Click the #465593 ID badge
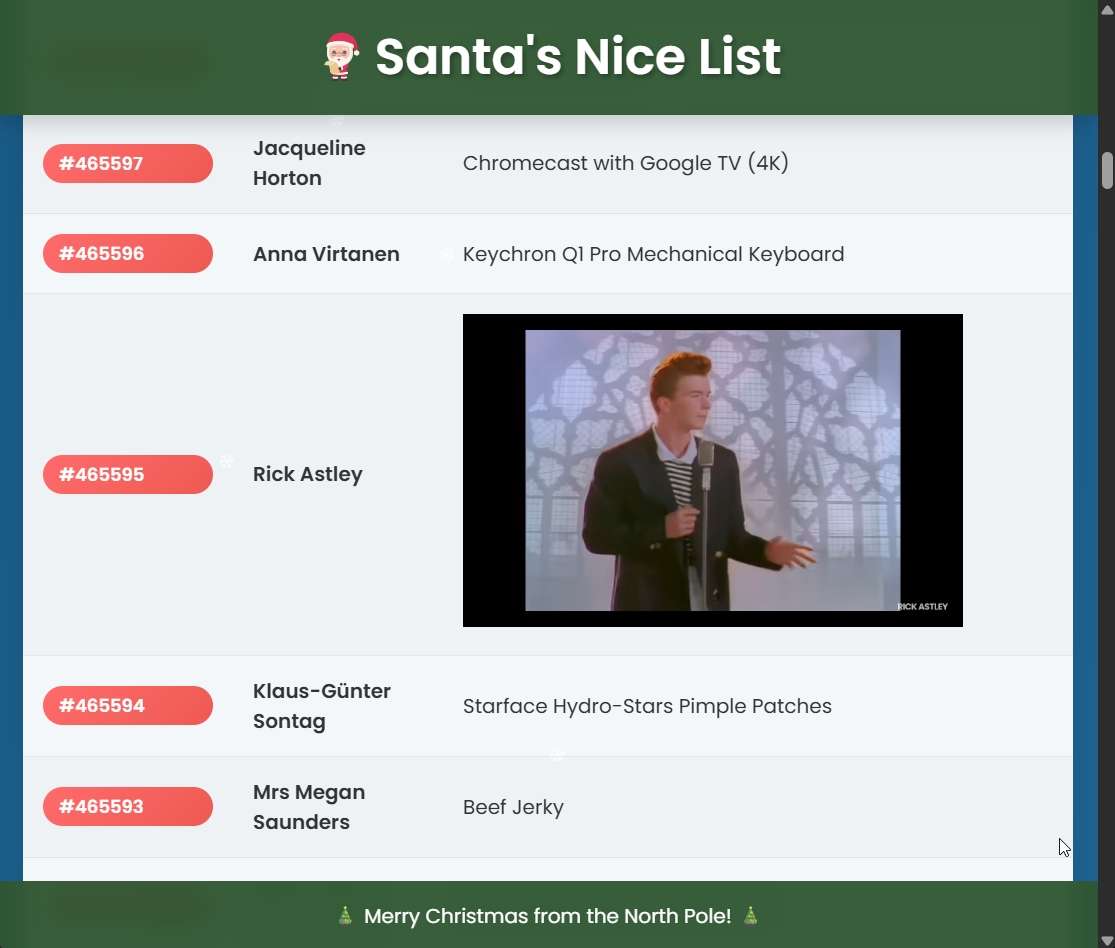The height and width of the screenshot is (948, 1115). (x=128, y=807)
